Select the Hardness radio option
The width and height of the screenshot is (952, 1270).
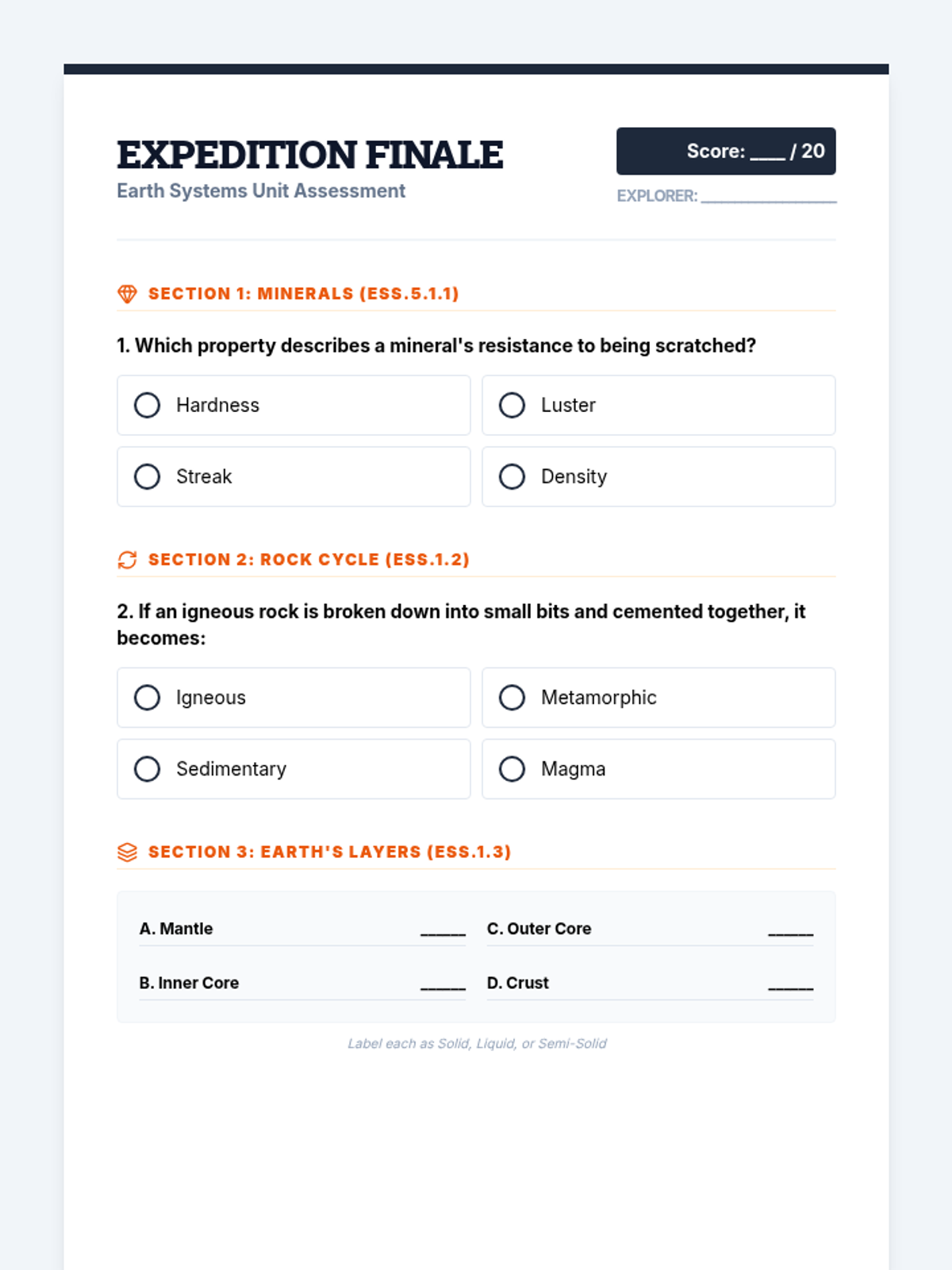(294, 405)
